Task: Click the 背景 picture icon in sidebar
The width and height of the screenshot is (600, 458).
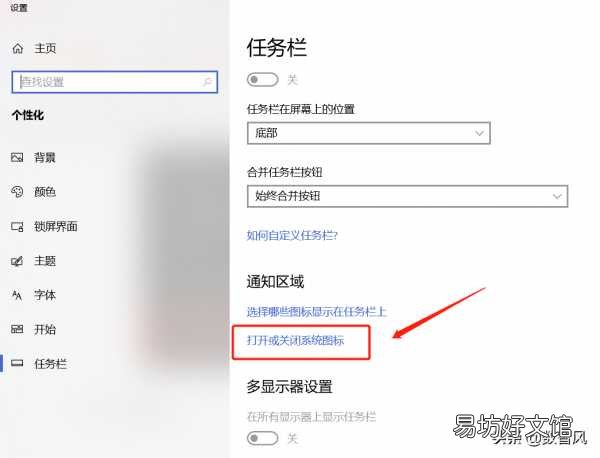Action: click(17, 157)
